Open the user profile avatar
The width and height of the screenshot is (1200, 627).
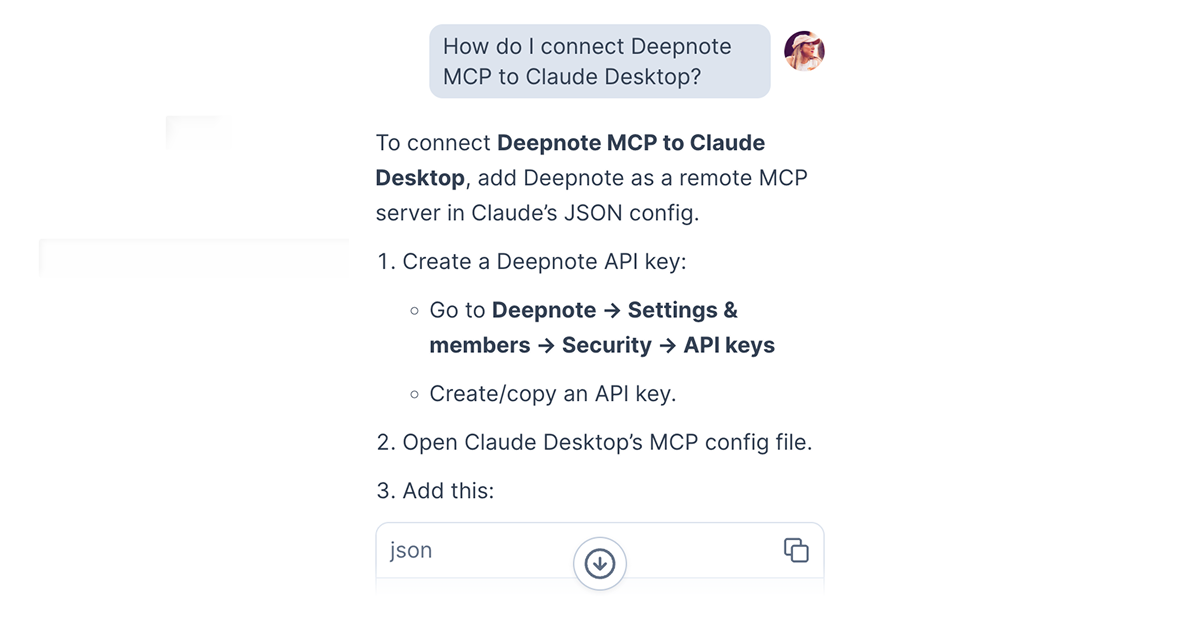coord(804,50)
